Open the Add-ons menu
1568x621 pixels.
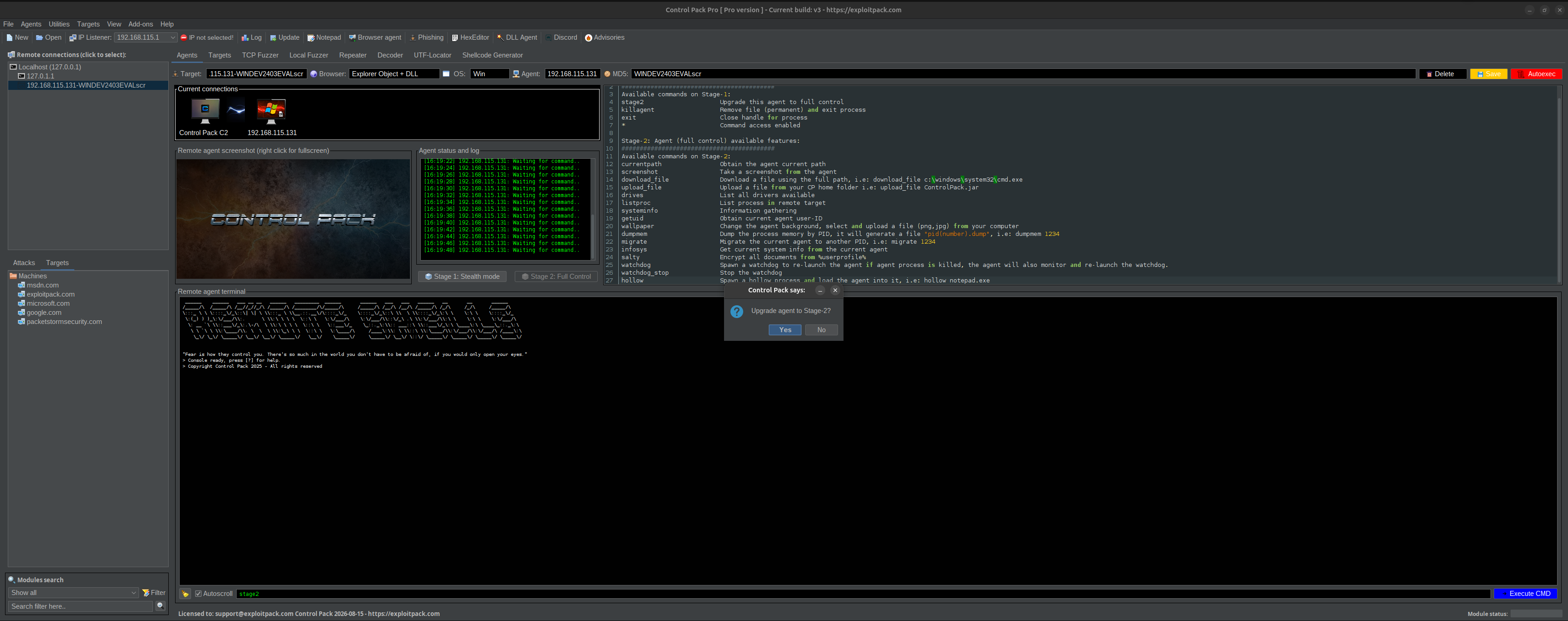140,24
